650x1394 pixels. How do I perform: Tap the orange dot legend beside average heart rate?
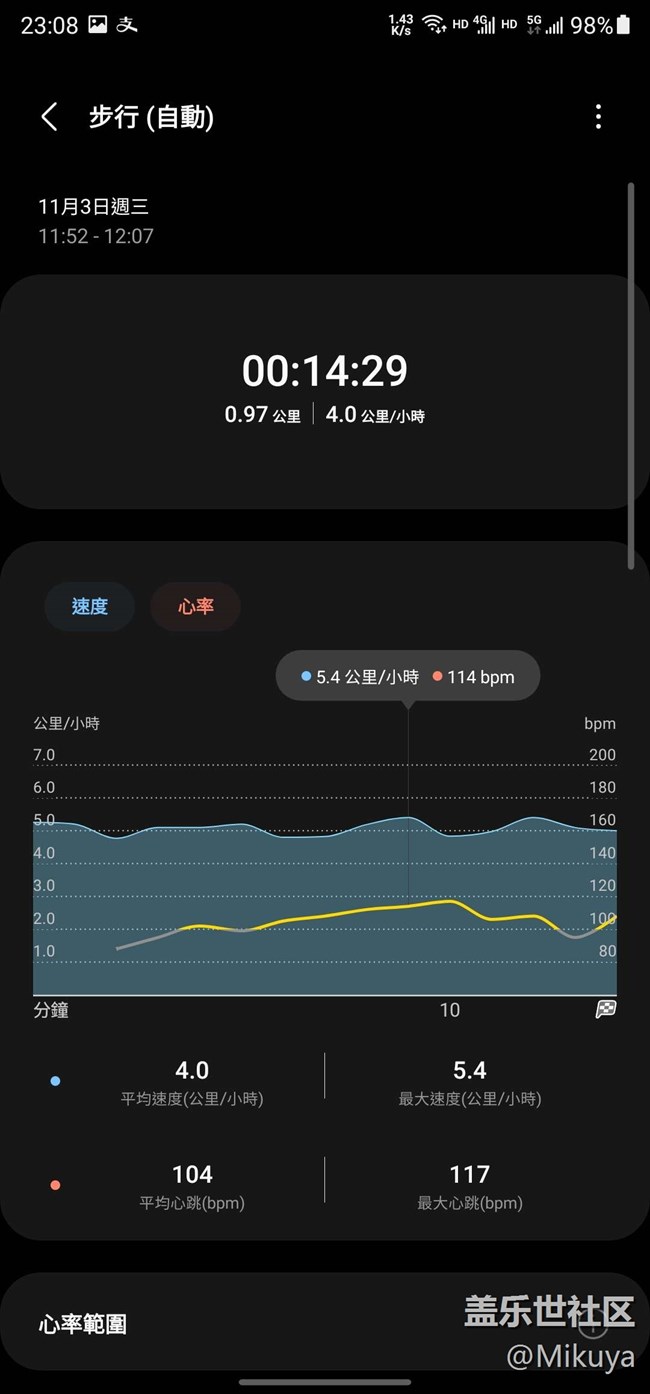[x=55, y=1185]
